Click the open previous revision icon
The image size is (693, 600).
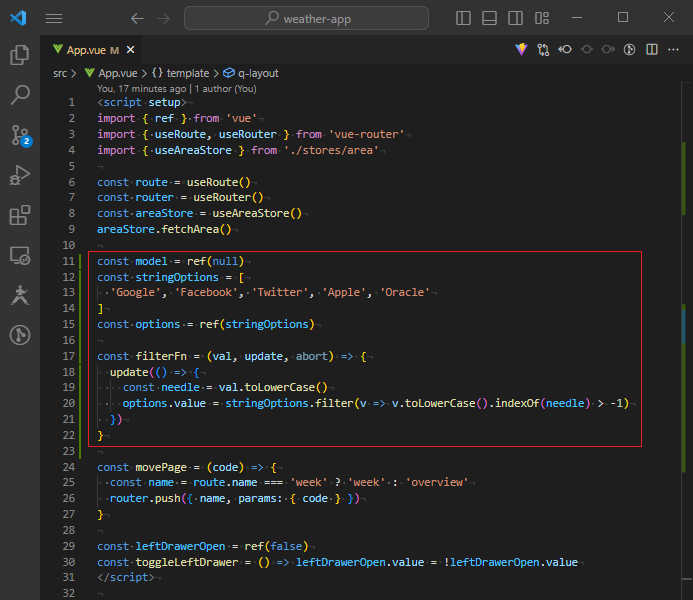tap(565, 49)
